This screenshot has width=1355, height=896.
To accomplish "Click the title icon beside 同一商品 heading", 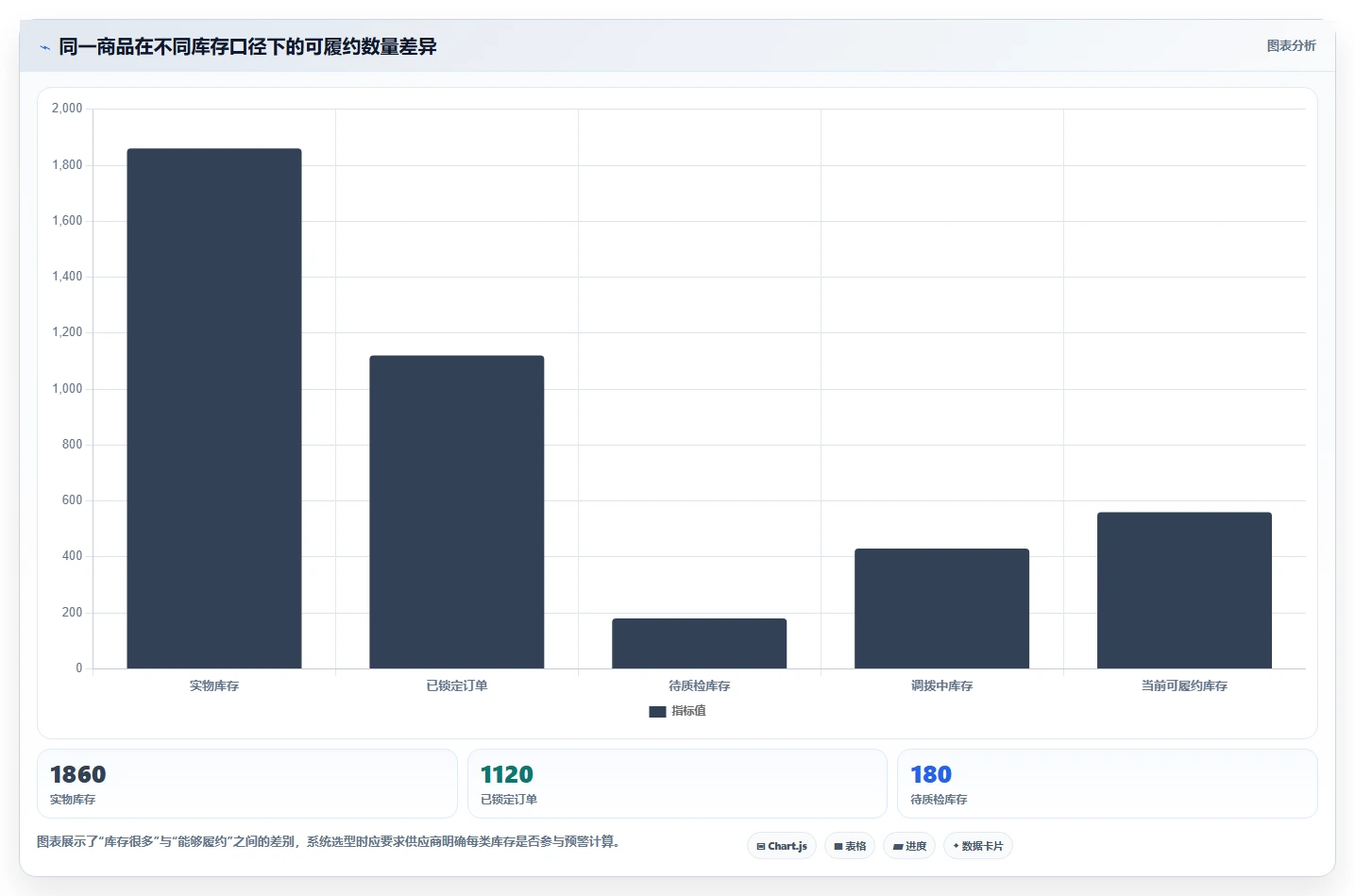I will click(44, 47).
